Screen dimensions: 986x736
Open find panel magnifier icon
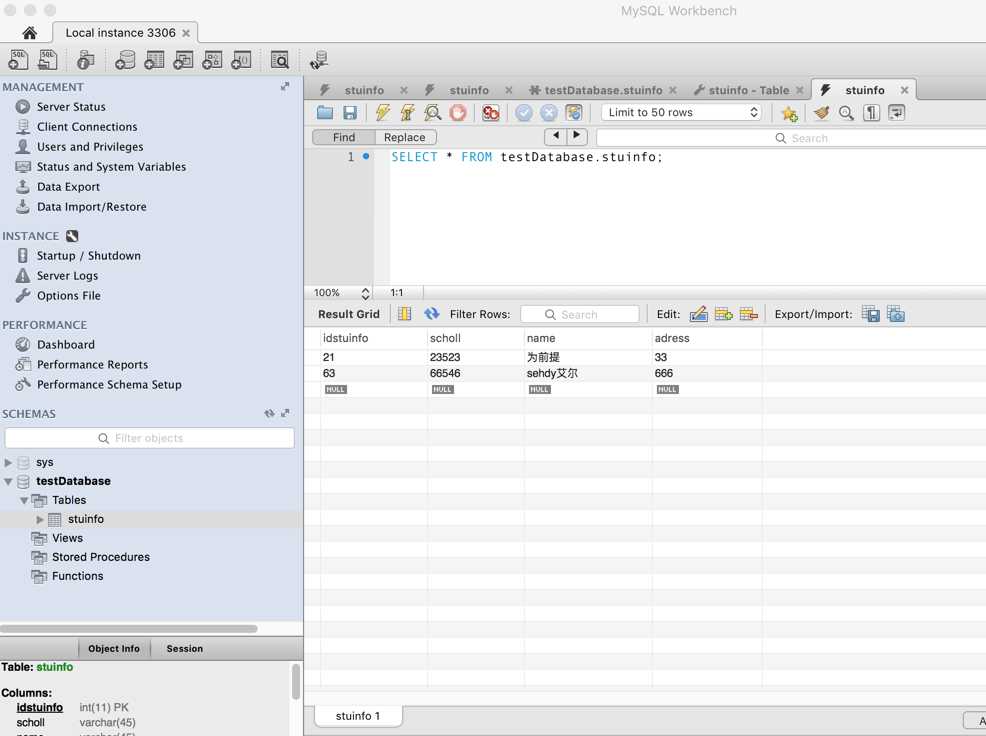(846, 113)
